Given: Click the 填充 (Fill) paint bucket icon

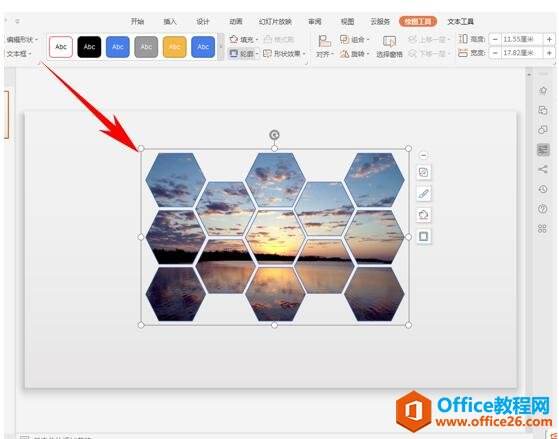Looking at the screenshot, I should click(x=234, y=39).
